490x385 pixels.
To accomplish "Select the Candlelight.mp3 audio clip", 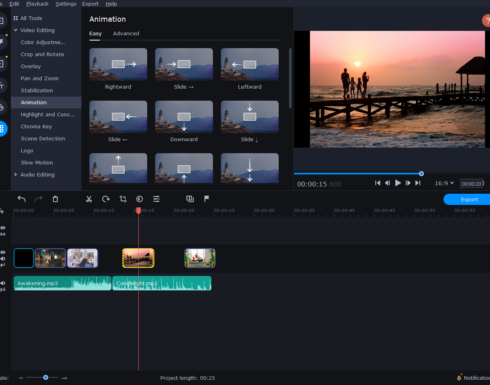I will 162,283.
